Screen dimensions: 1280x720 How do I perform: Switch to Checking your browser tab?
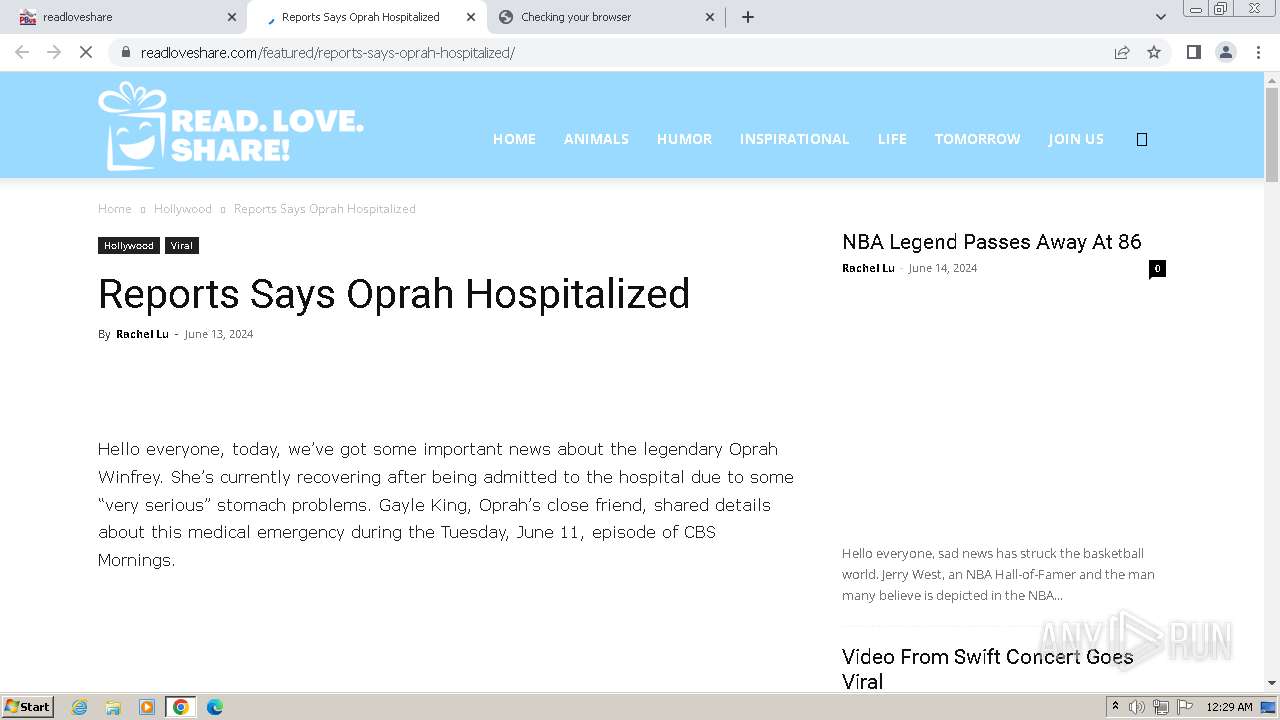click(x=605, y=17)
